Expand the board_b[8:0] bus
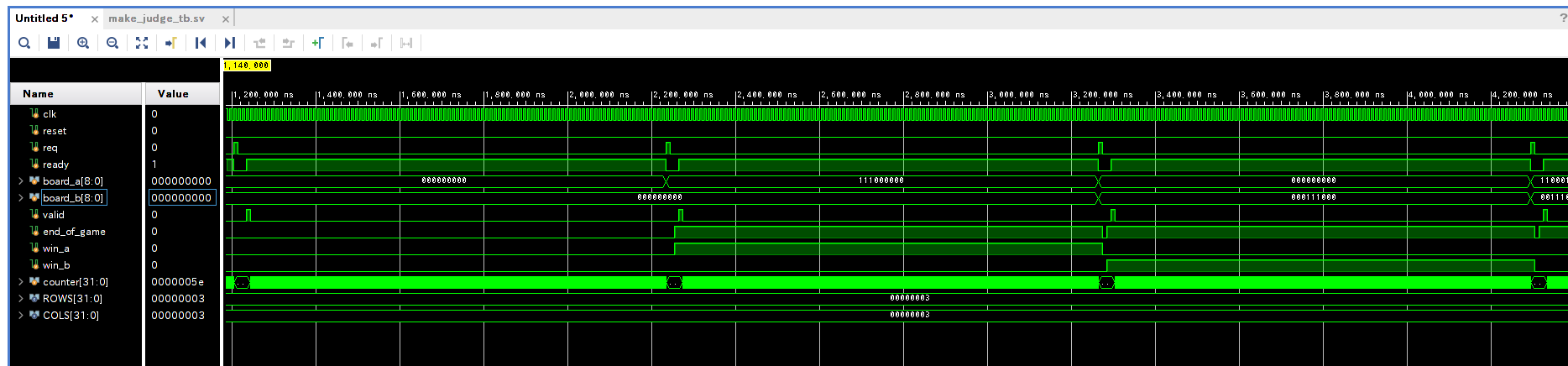The height and width of the screenshot is (366, 1568). tap(21, 197)
